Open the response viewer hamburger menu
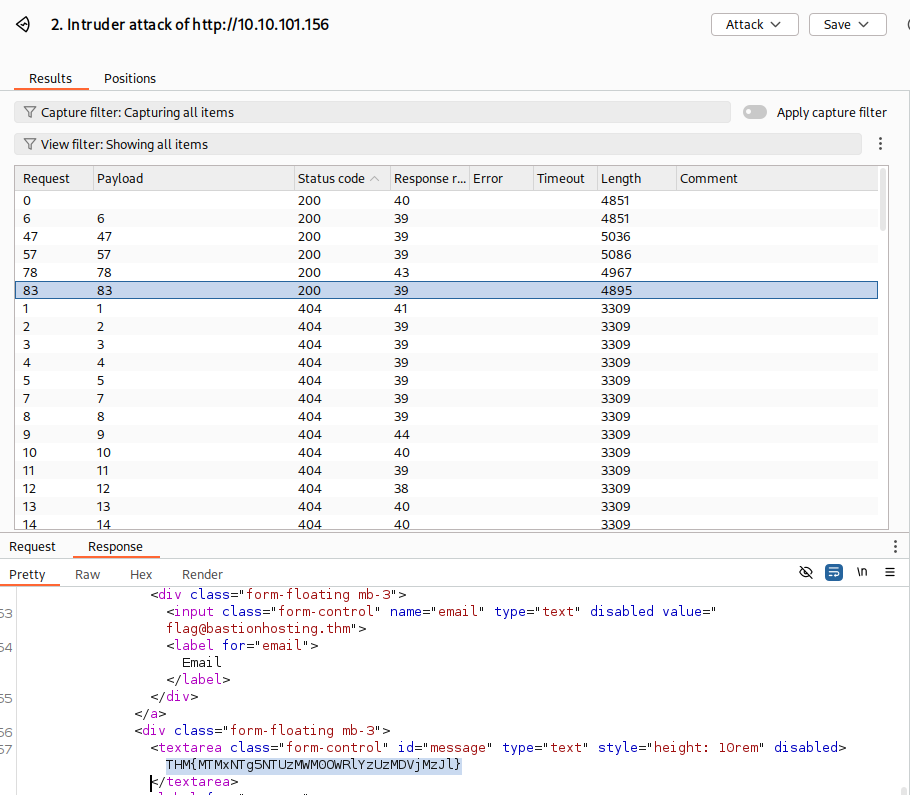The height and width of the screenshot is (795, 910). pos(890,572)
